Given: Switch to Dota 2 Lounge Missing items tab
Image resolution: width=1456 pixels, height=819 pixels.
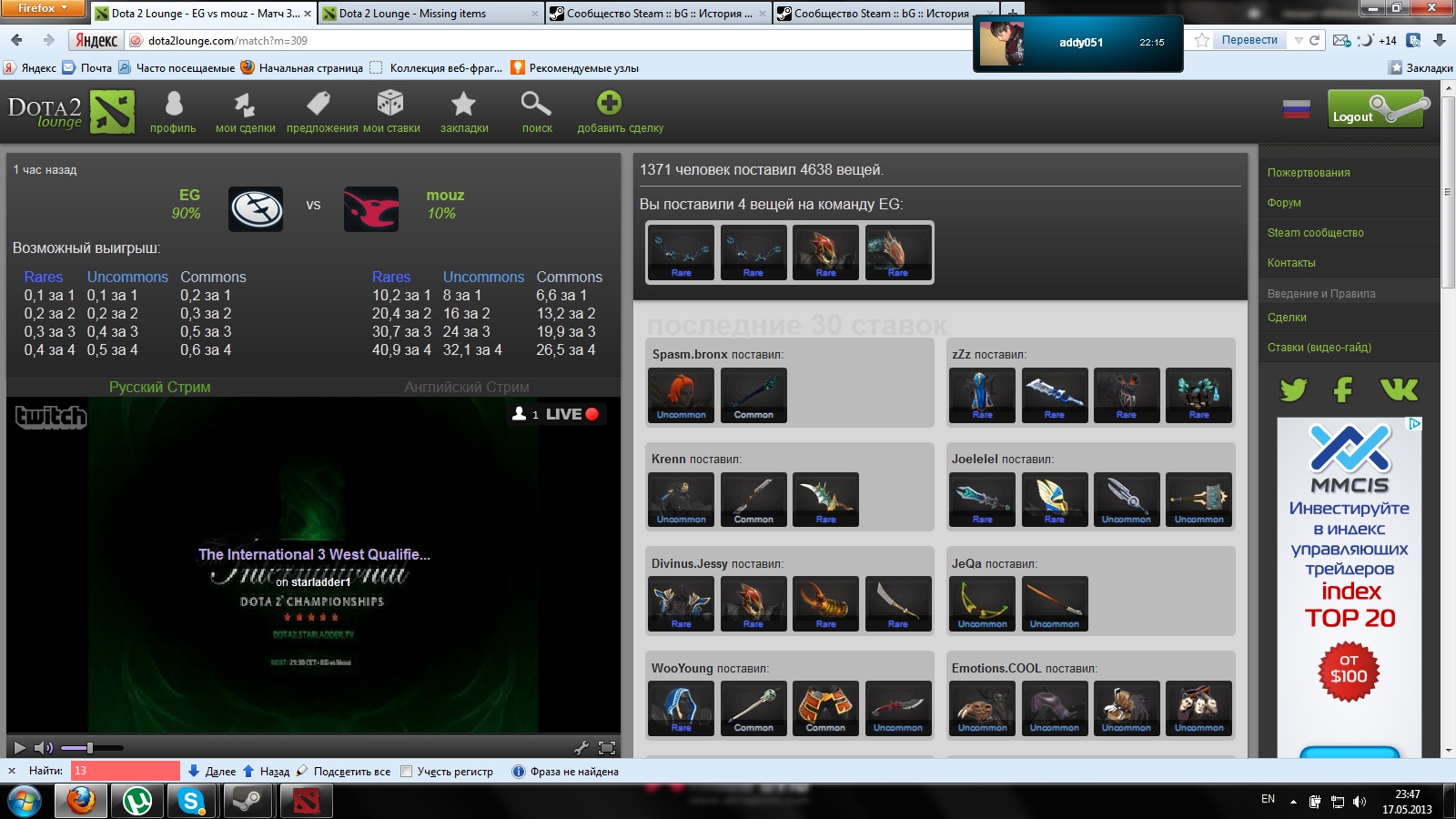Looking at the screenshot, I should point(430,14).
